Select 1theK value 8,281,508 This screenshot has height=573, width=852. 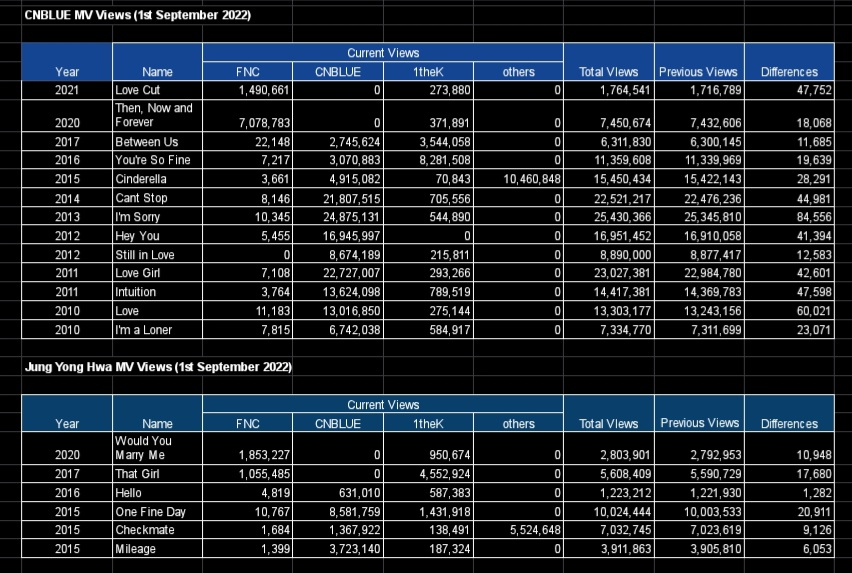pos(428,160)
